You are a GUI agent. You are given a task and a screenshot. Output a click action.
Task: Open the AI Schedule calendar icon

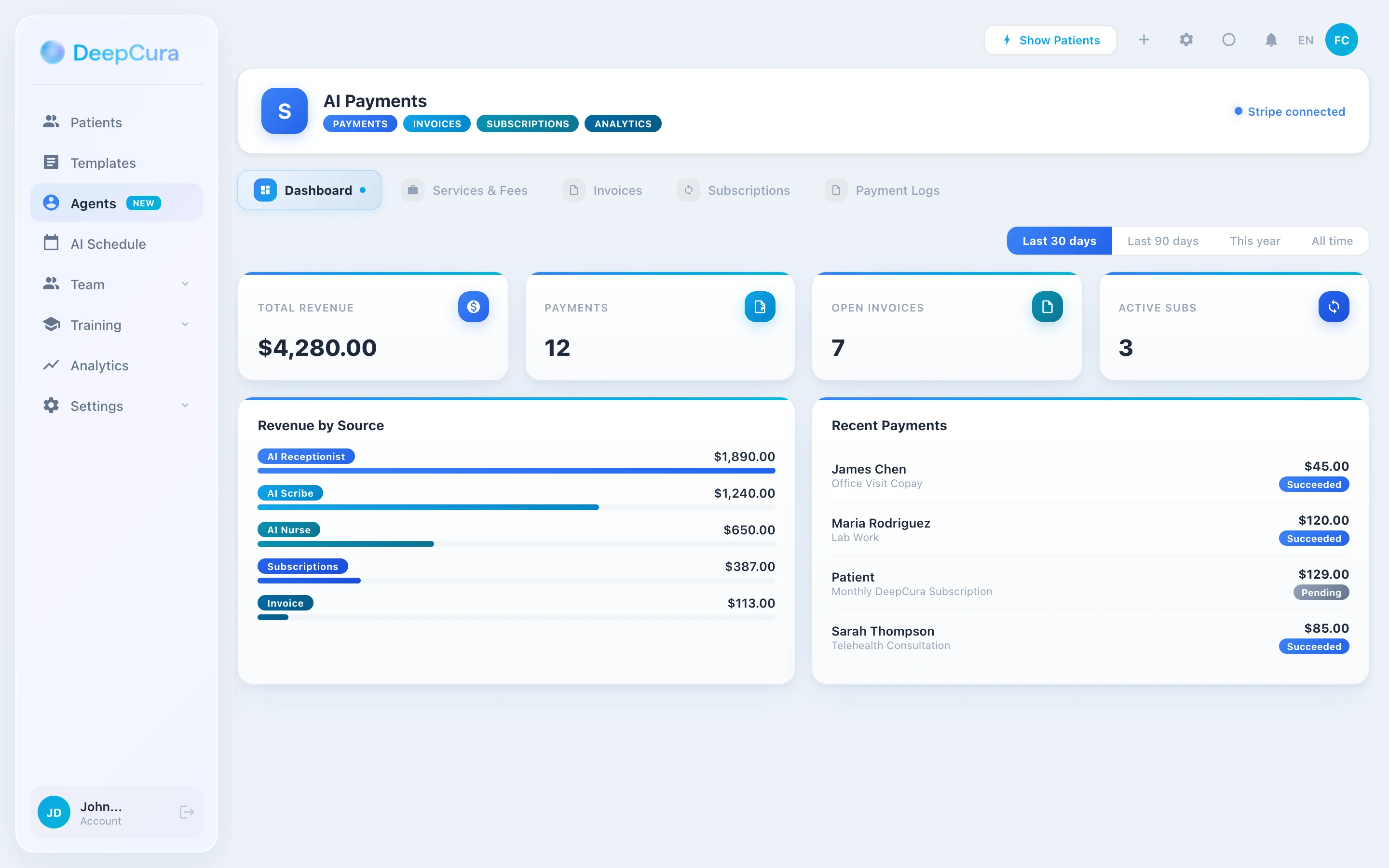click(x=51, y=244)
